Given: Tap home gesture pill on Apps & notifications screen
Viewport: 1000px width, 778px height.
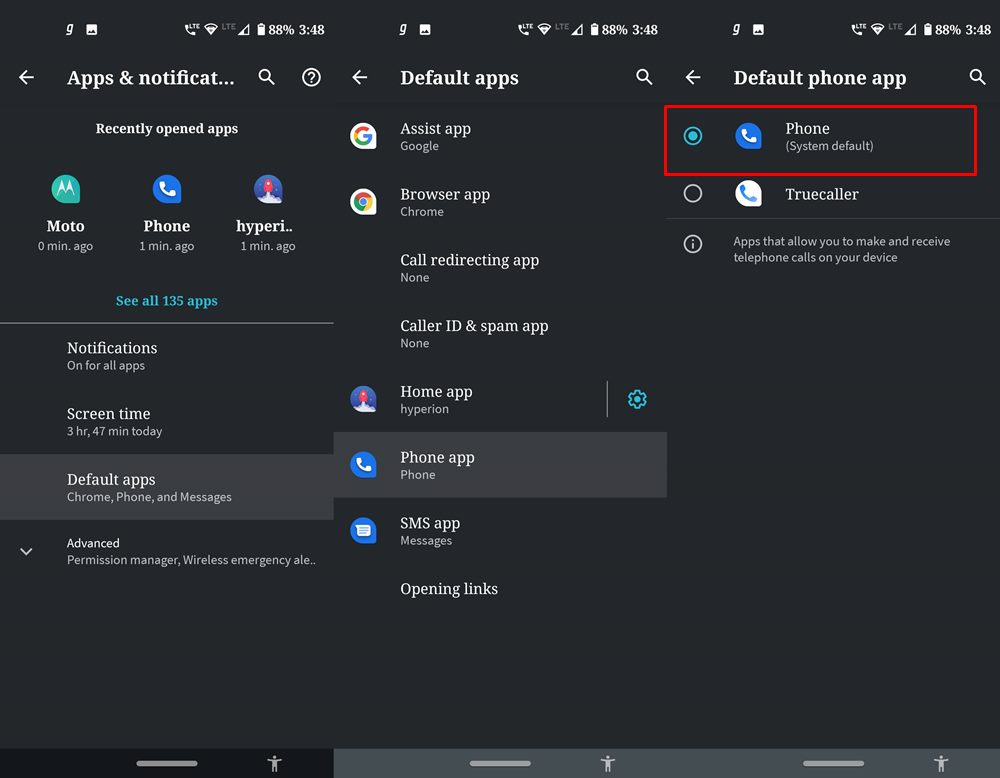Looking at the screenshot, I should (x=166, y=763).
